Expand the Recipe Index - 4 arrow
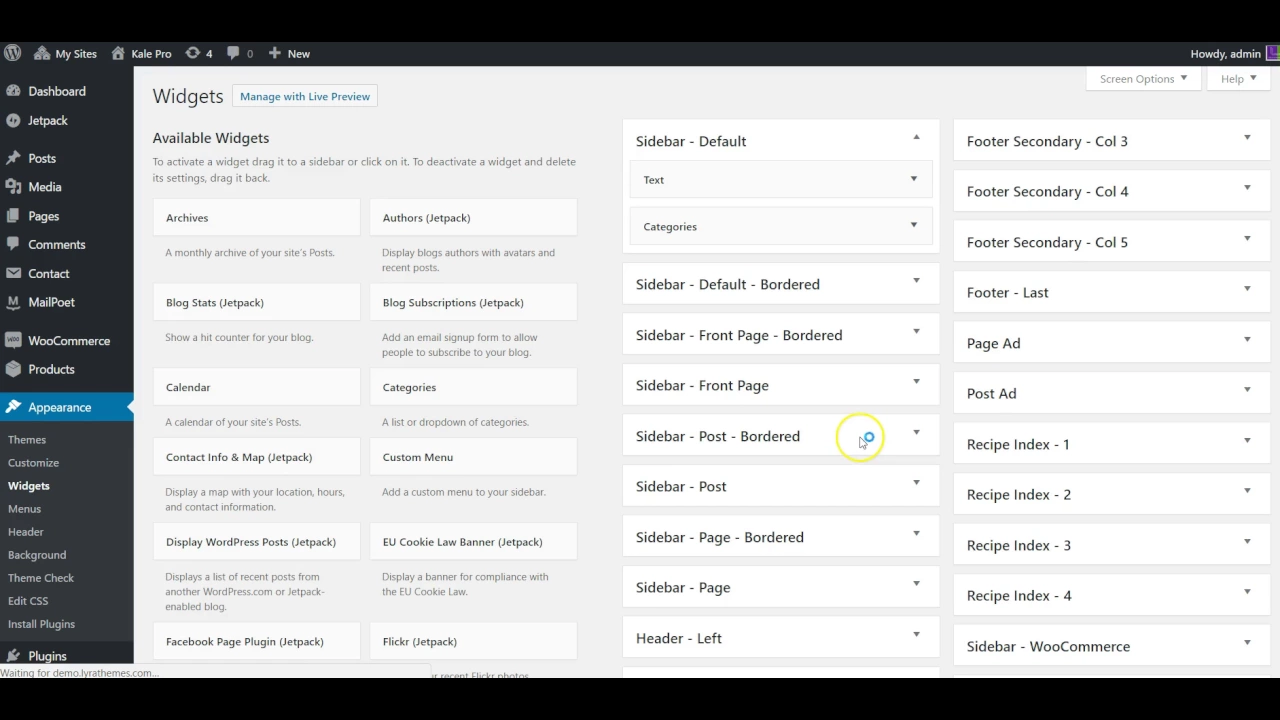Screen dimensions: 1280x720 pos(1247,592)
